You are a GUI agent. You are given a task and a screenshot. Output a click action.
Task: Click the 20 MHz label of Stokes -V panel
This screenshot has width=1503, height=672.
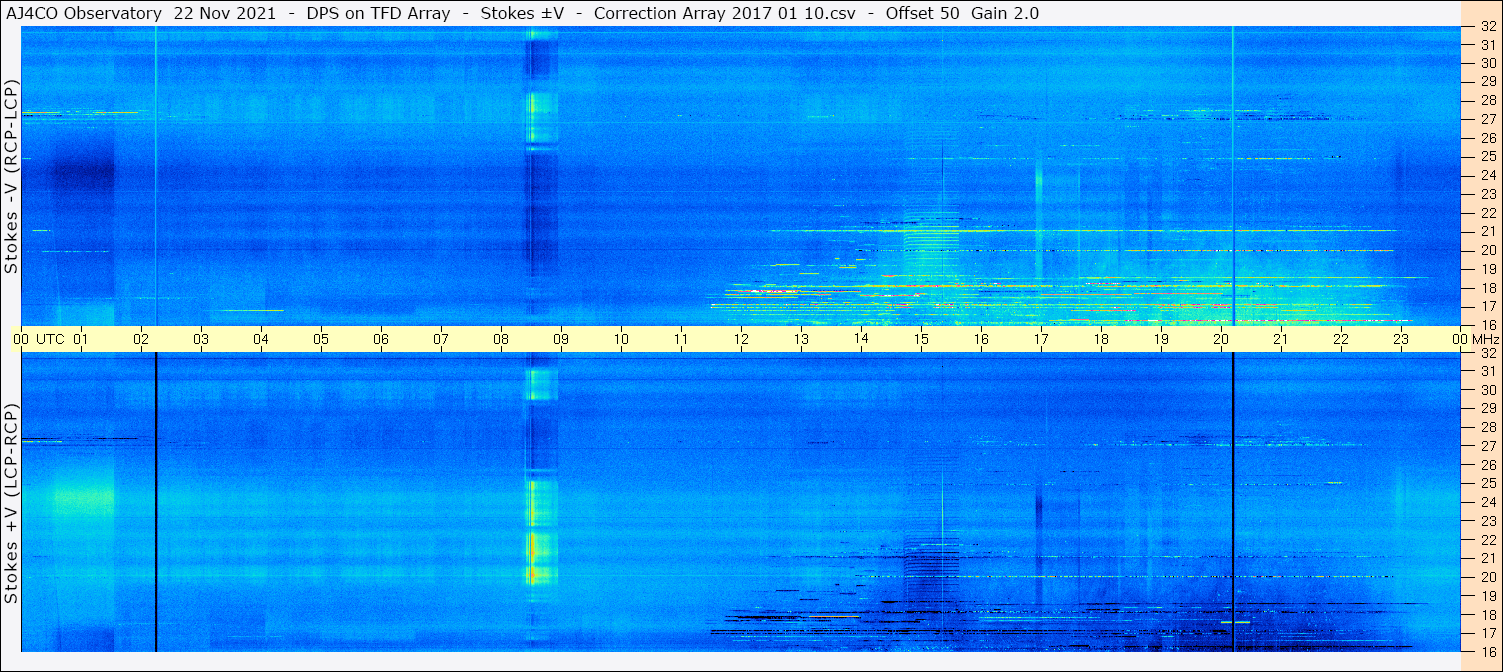pos(1488,250)
